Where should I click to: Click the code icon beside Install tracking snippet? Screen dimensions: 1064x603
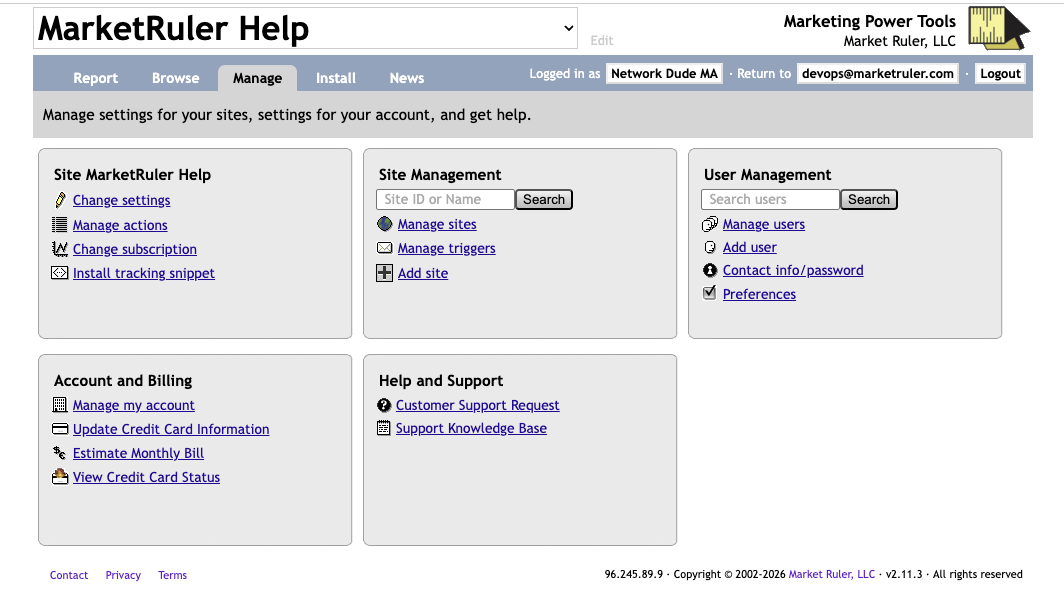pyautogui.click(x=60, y=273)
